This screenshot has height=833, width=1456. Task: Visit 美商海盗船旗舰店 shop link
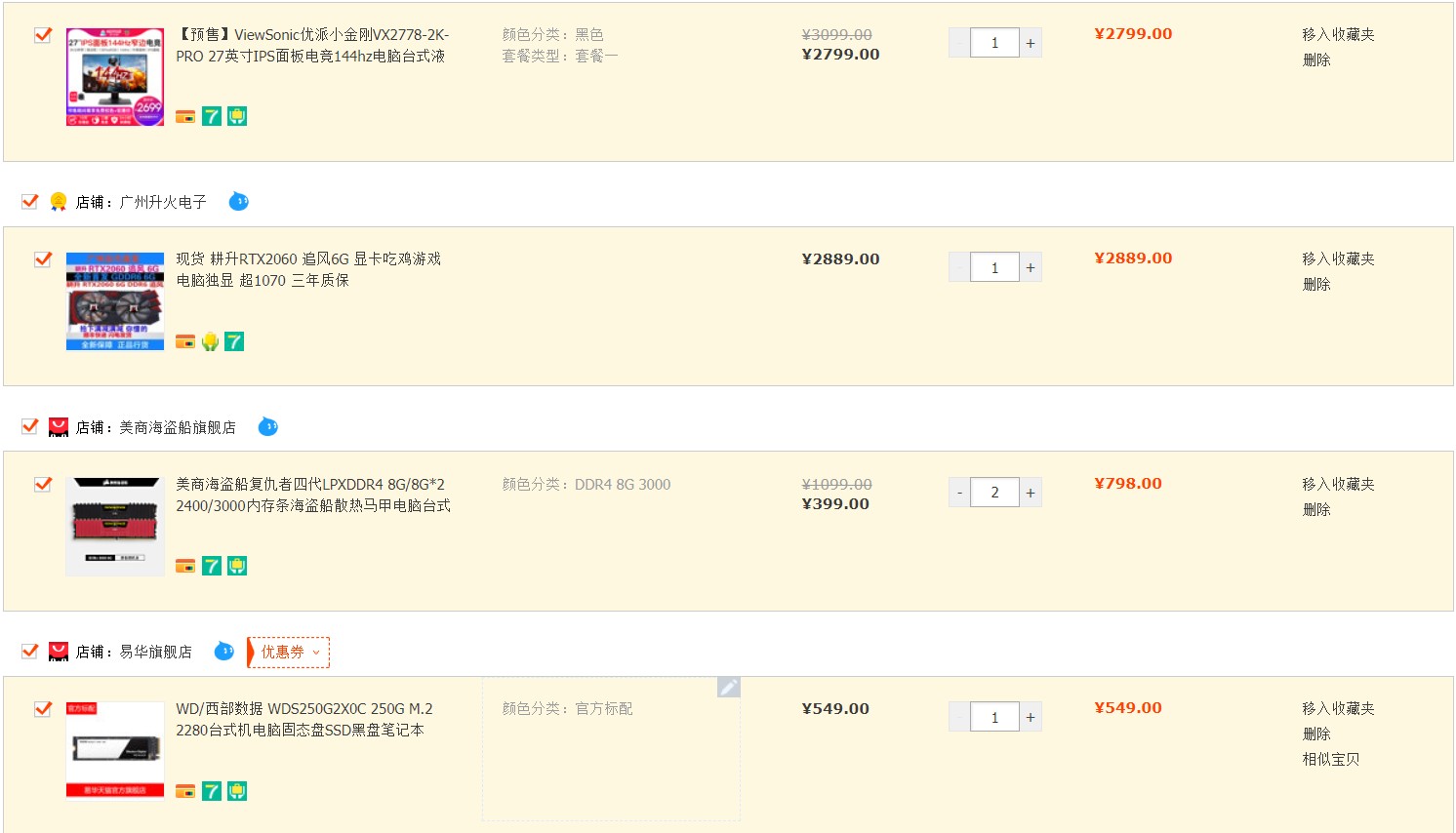pyautogui.click(x=178, y=427)
